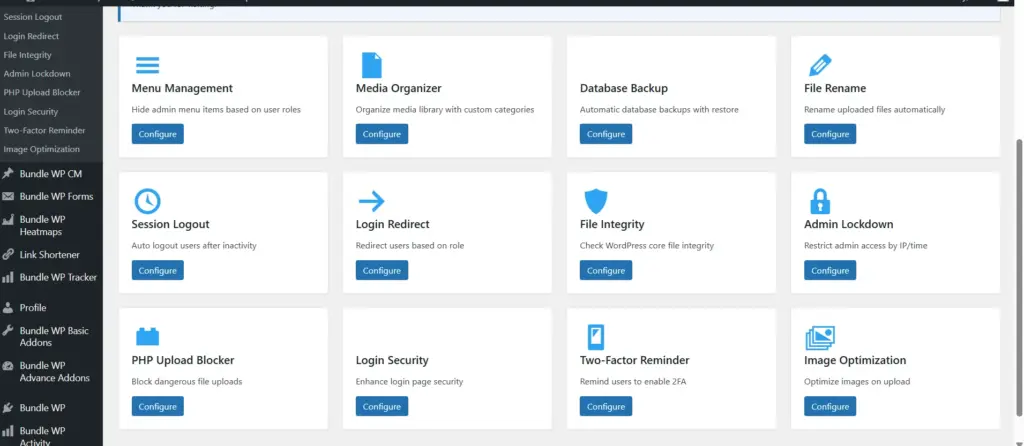The height and width of the screenshot is (446, 1024).
Task: Click the user icon beside Profile
Action: coord(8,308)
